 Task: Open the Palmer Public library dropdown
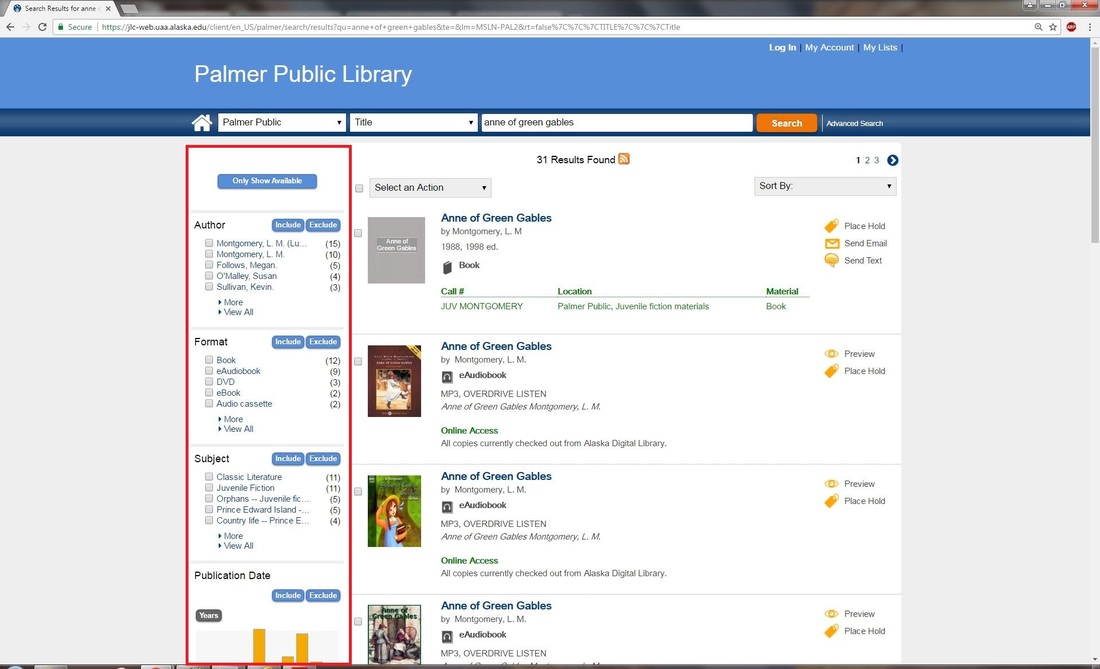tap(282, 123)
